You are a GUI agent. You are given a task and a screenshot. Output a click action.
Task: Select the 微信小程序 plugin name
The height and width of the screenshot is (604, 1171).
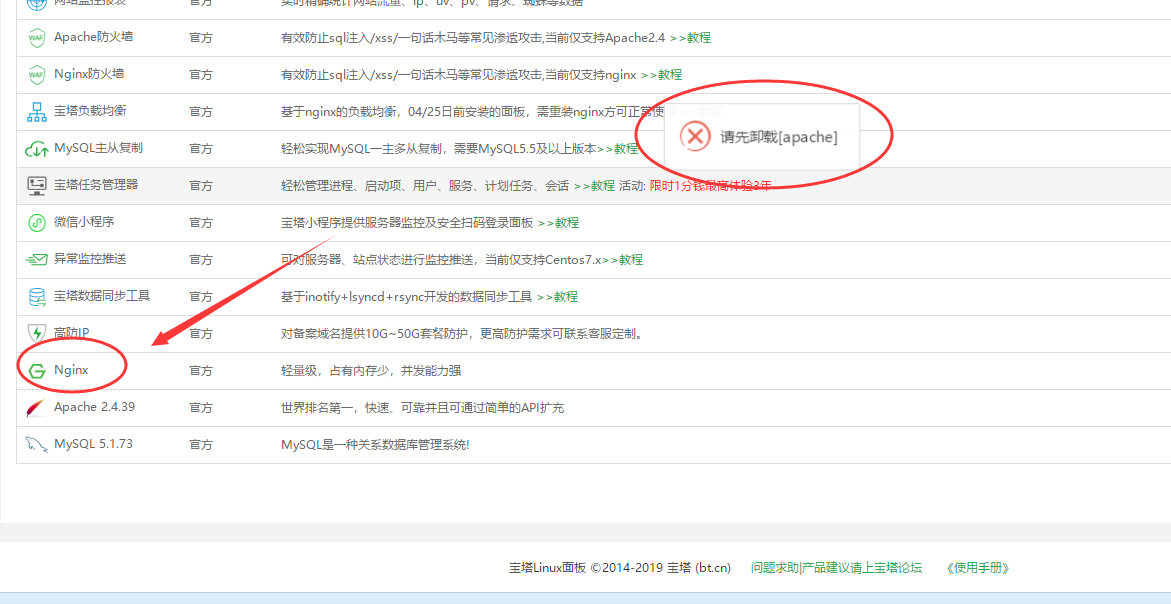(84, 222)
